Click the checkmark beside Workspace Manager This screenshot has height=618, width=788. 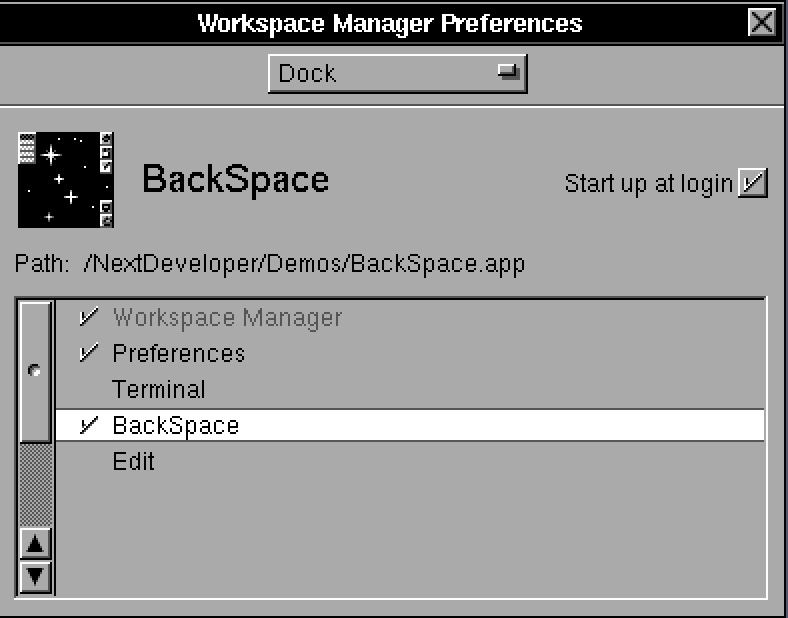(89, 318)
